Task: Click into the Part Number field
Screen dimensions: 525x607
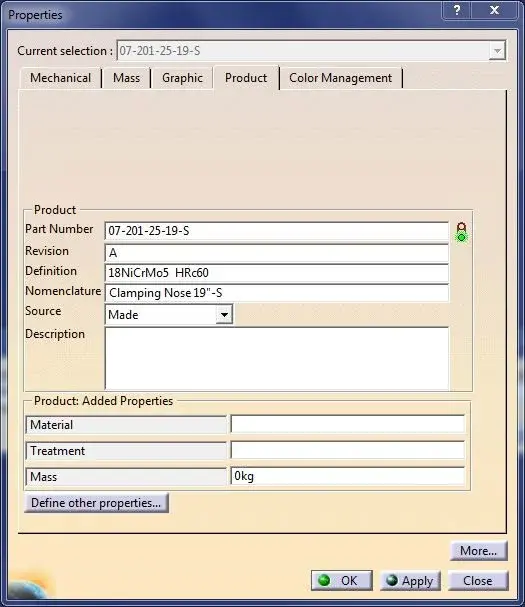Action: pyautogui.click(x=276, y=231)
